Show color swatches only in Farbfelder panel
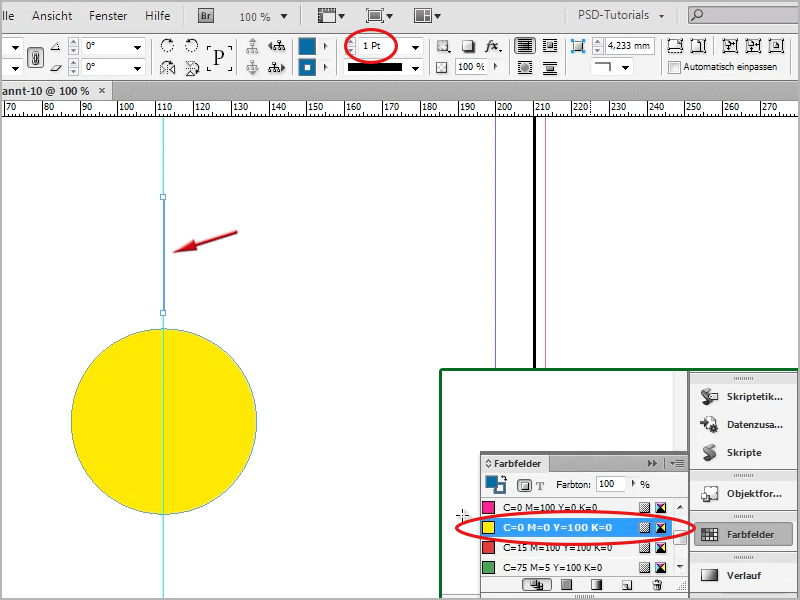This screenshot has height=600, width=800. click(566, 585)
